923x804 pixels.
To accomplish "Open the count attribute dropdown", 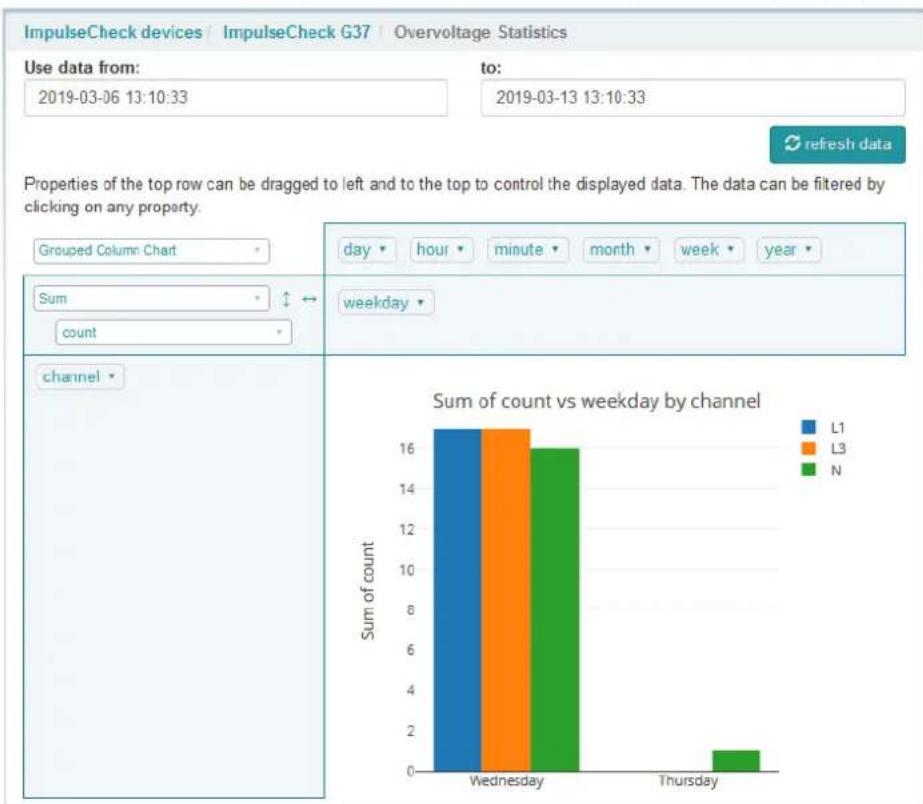I will coord(173,333).
